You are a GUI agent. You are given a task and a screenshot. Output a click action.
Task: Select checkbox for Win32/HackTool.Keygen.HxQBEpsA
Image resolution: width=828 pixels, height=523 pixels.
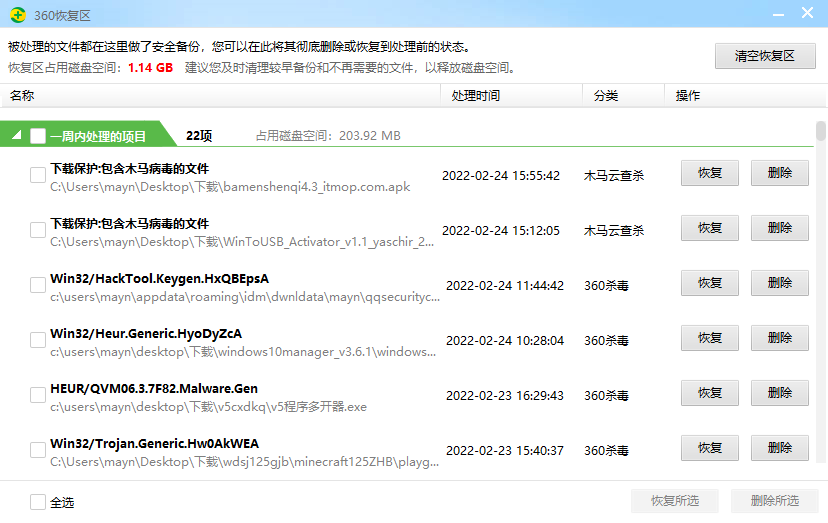(38, 285)
